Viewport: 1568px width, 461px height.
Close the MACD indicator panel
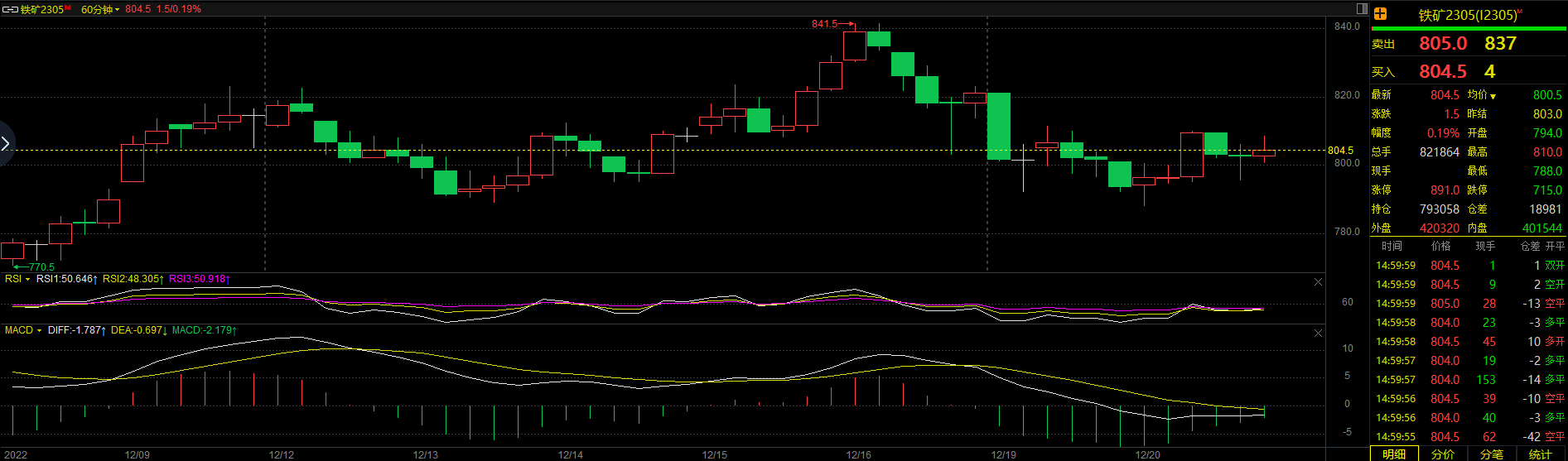[x=1319, y=333]
